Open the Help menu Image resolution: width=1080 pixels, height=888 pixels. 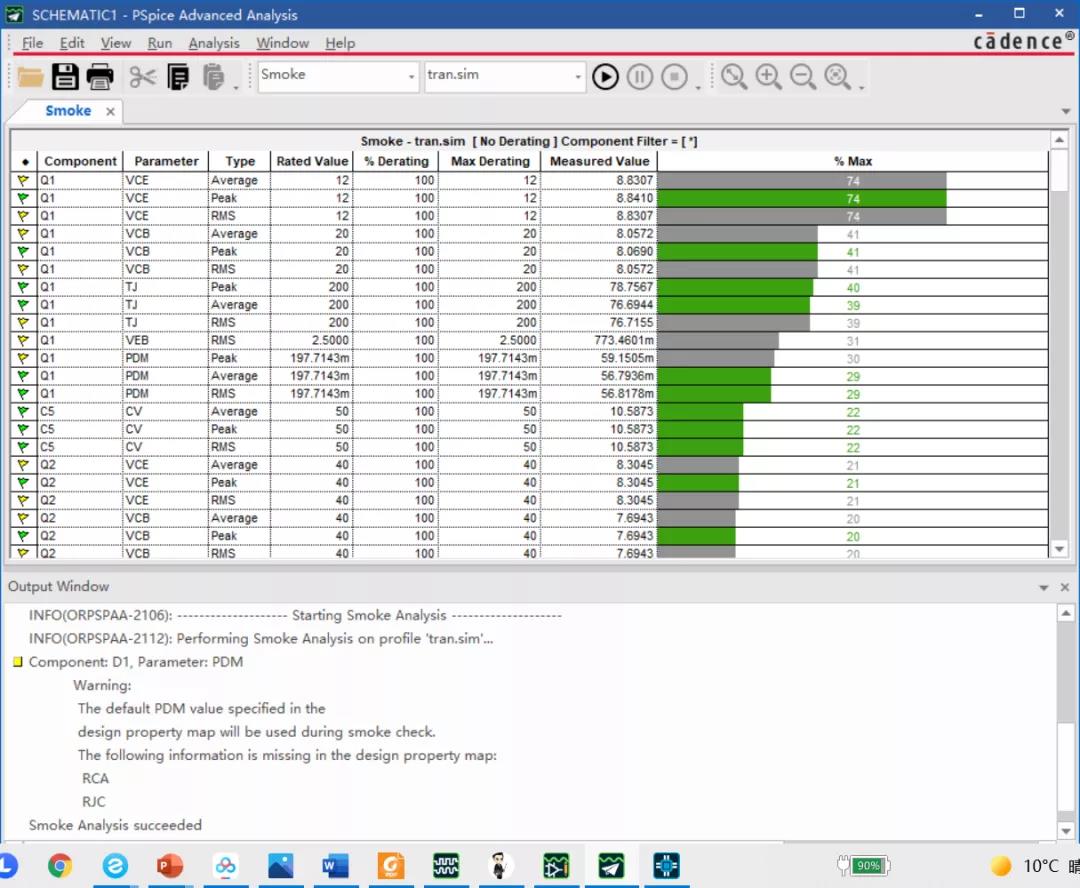tap(340, 43)
